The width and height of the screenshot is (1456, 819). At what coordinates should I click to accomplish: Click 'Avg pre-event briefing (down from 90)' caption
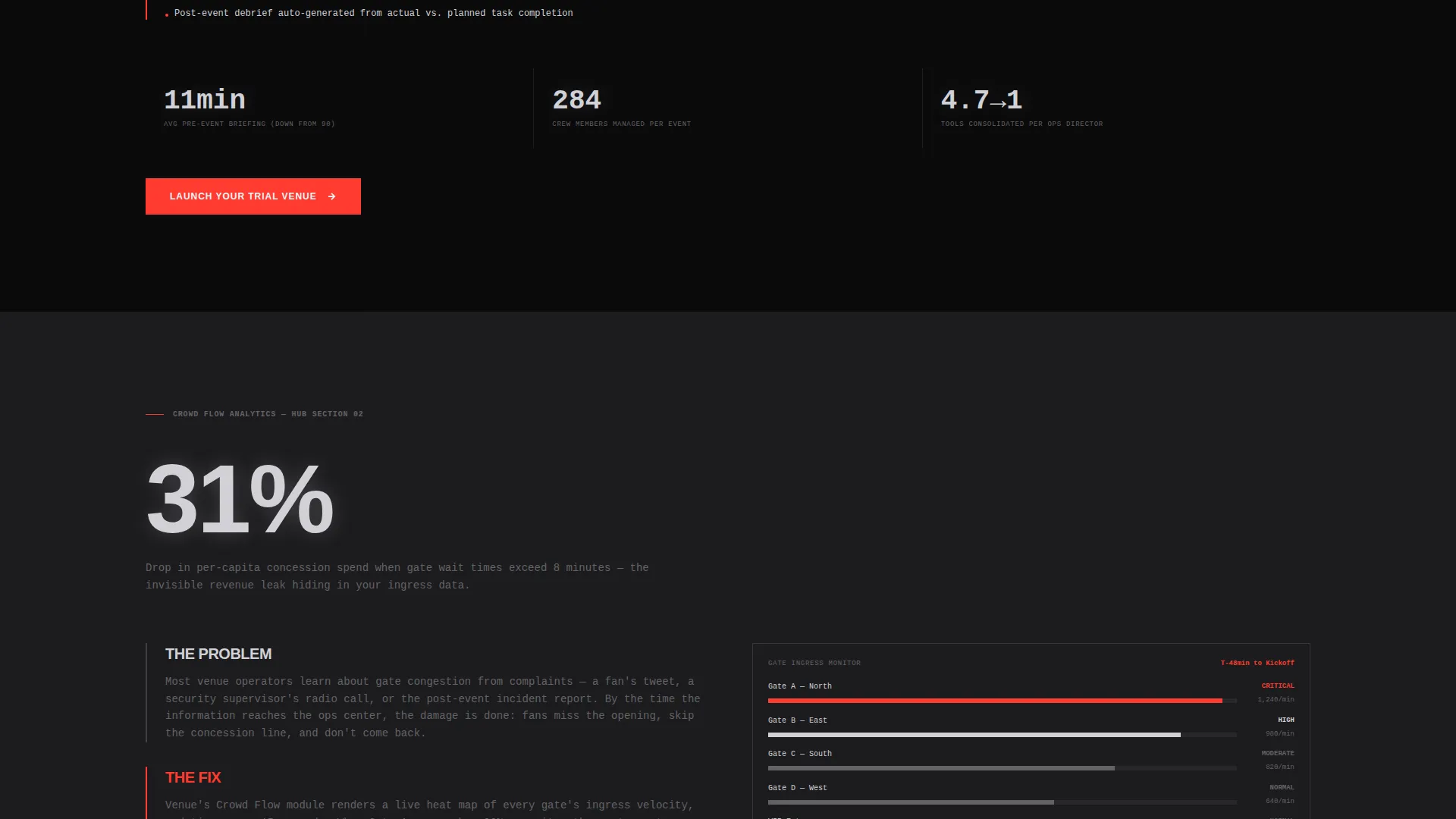coord(249,124)
